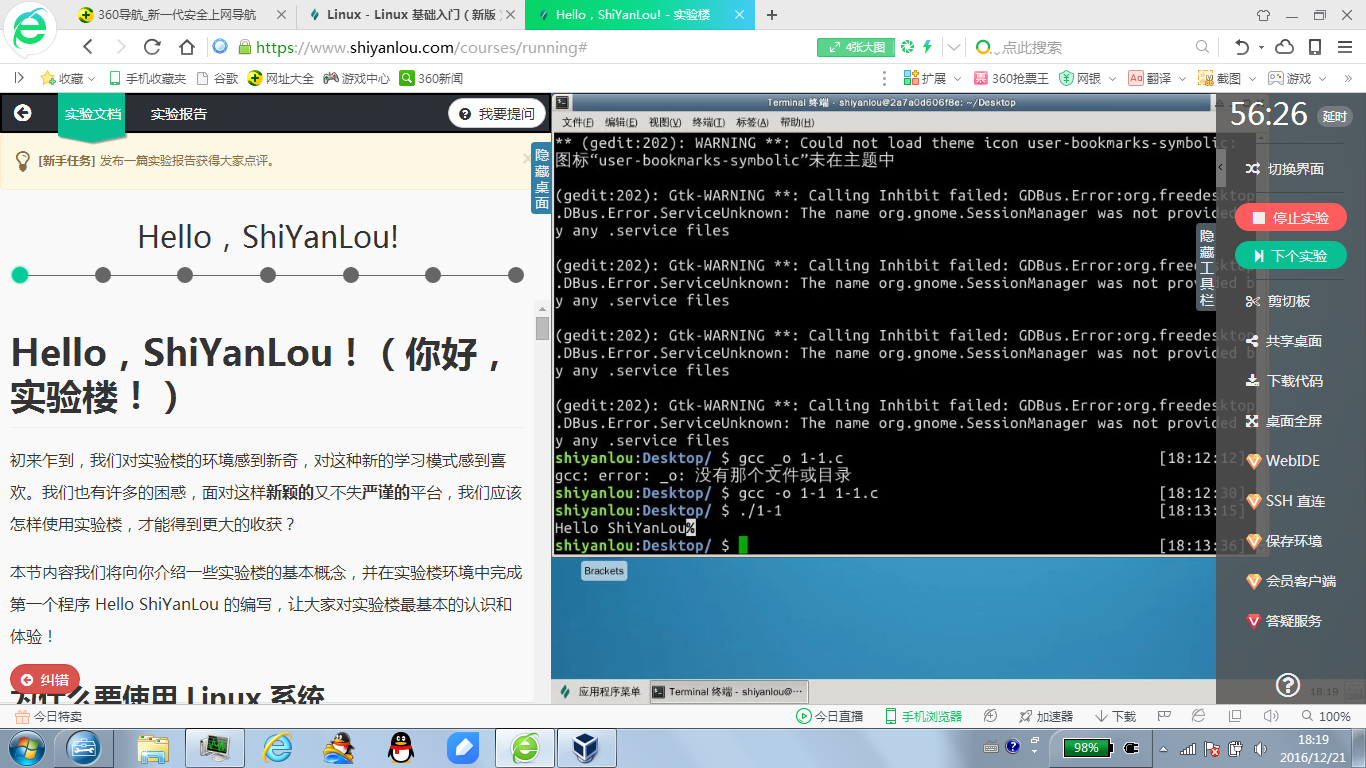Open 网银 online banking dropdown
The width and height of the screenshot is (1366, 768).
pos(1088,78)
